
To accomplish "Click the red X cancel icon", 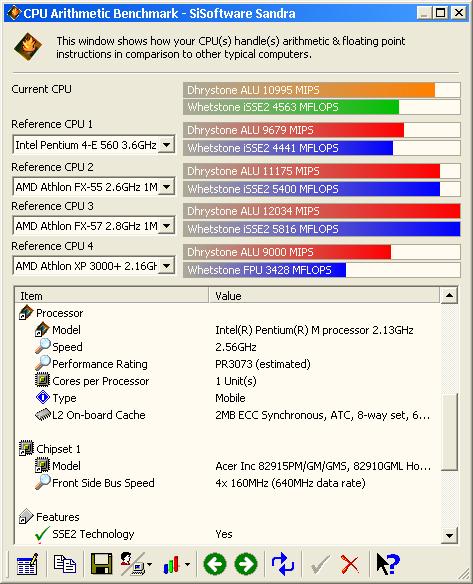I will pos(349,564).
